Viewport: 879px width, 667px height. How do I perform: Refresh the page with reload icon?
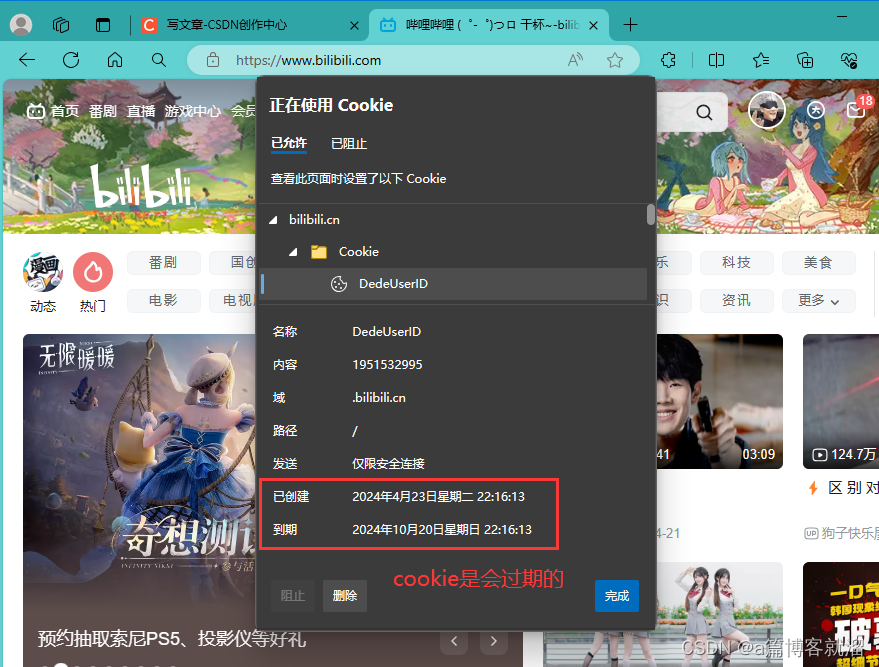(x=71, y=60)
